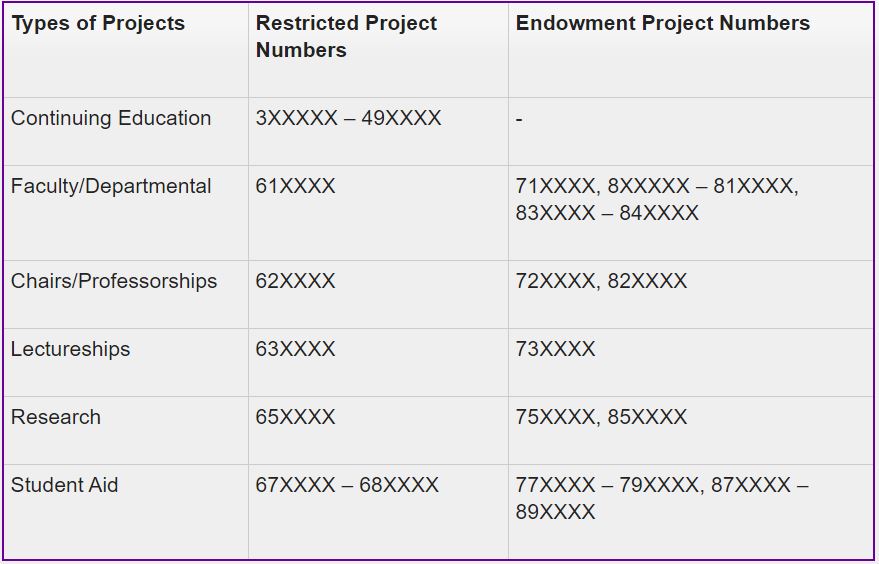Click the "72XXXX, 82XXXX" endowment cell
This screenshot has width=879, height=564.
601,282
